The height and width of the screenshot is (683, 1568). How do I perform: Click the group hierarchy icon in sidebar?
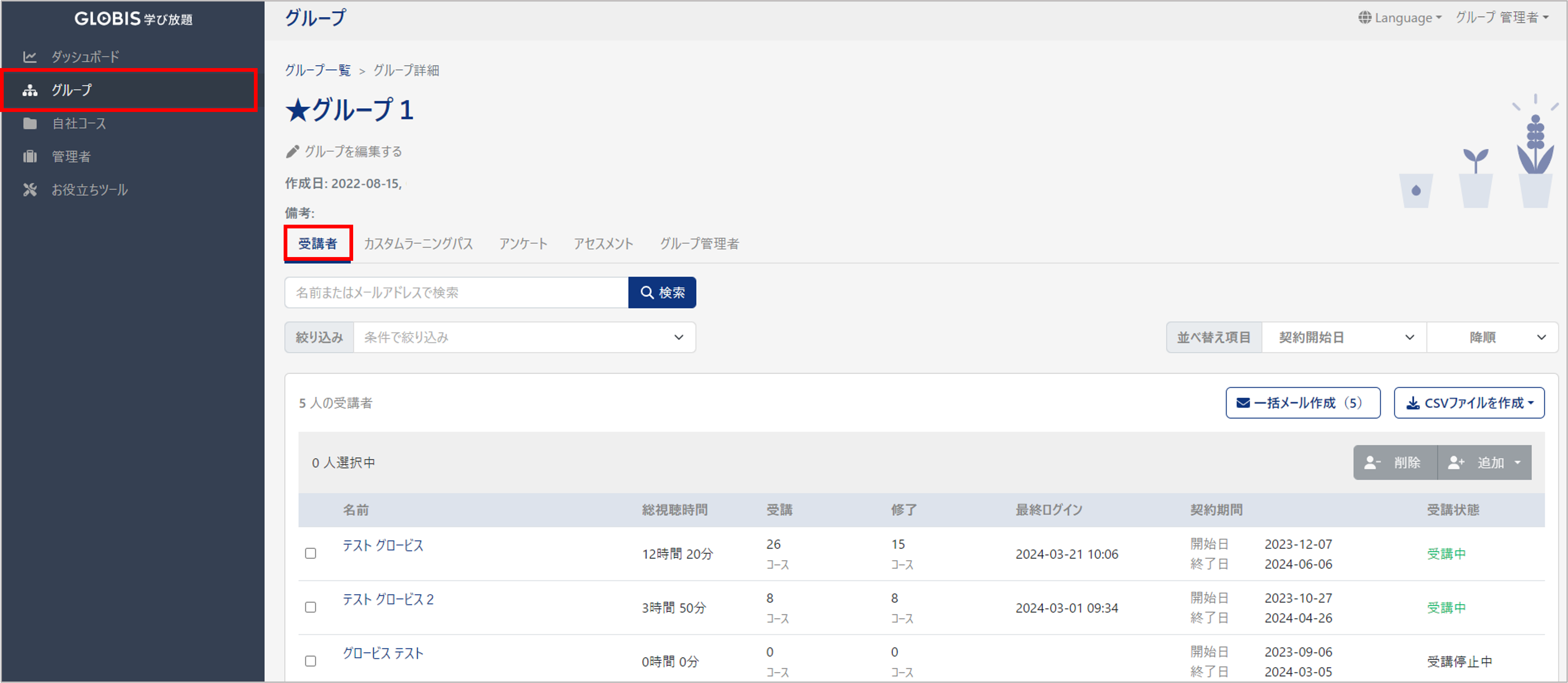click(30, 90)
